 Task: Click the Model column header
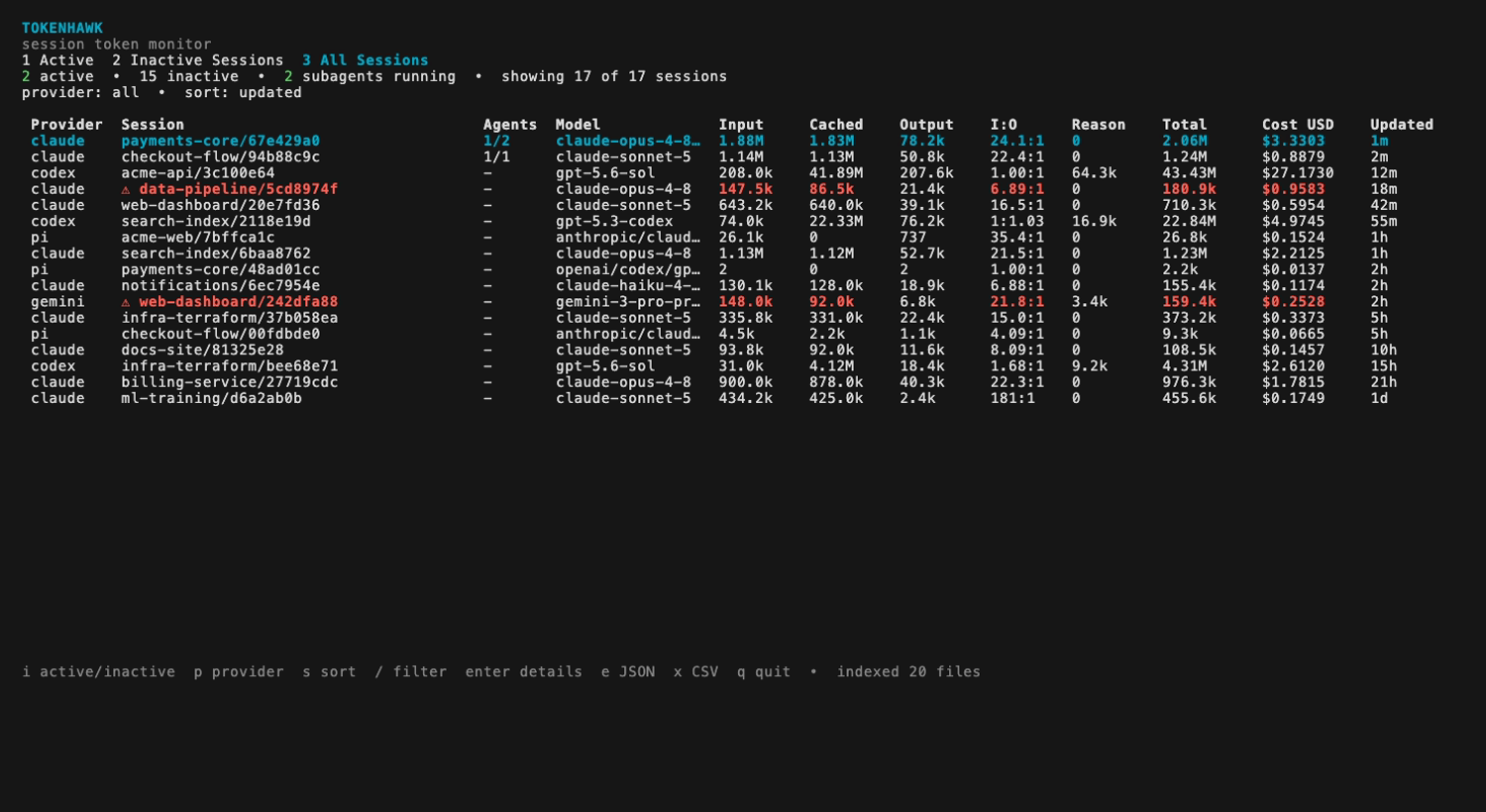click(578, 125)
